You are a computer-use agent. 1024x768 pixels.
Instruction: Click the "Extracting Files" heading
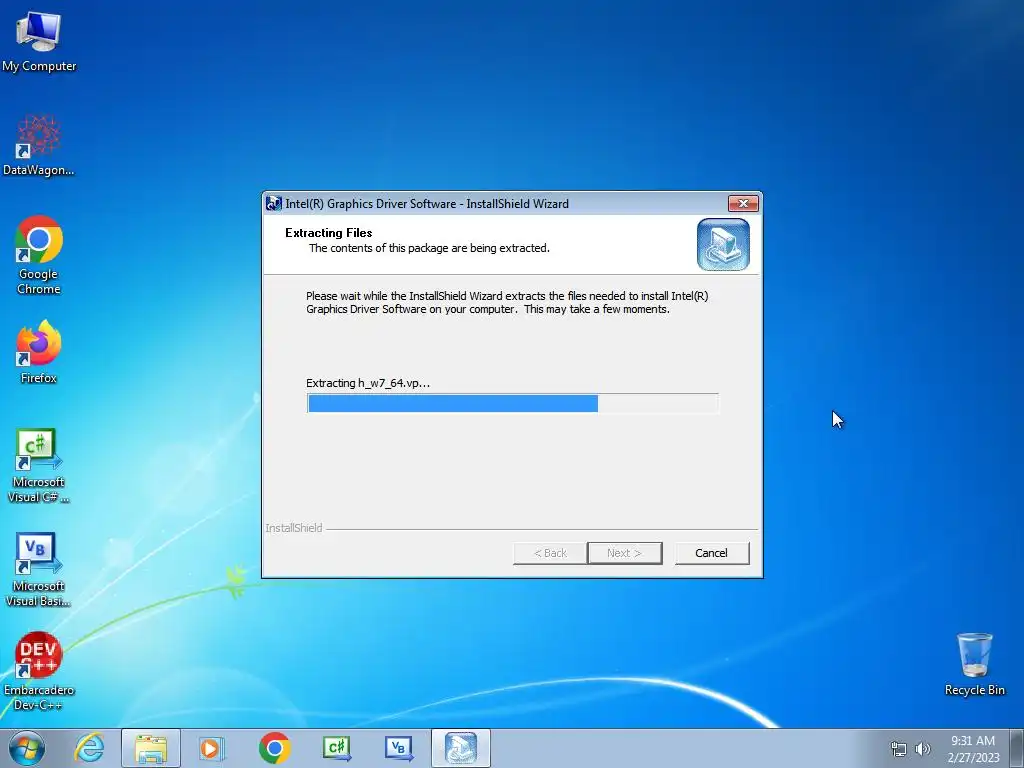click(328, 232)
